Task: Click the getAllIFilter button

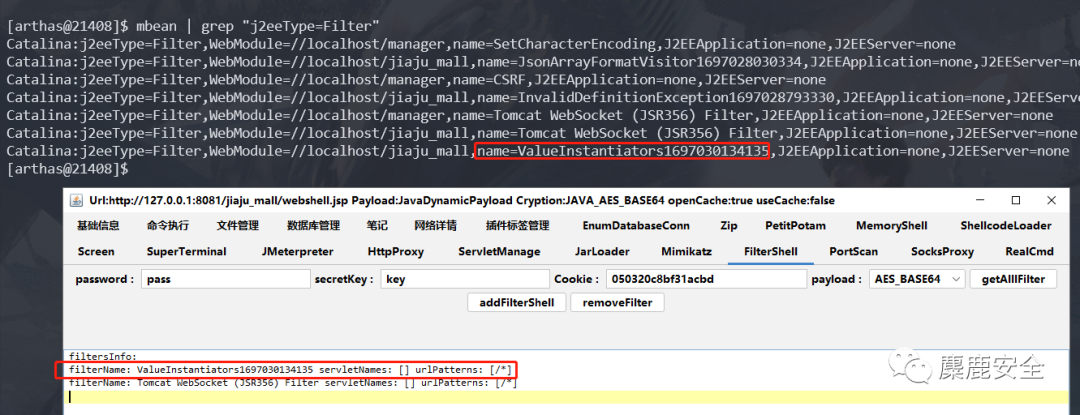Action: click(1013, 279)
